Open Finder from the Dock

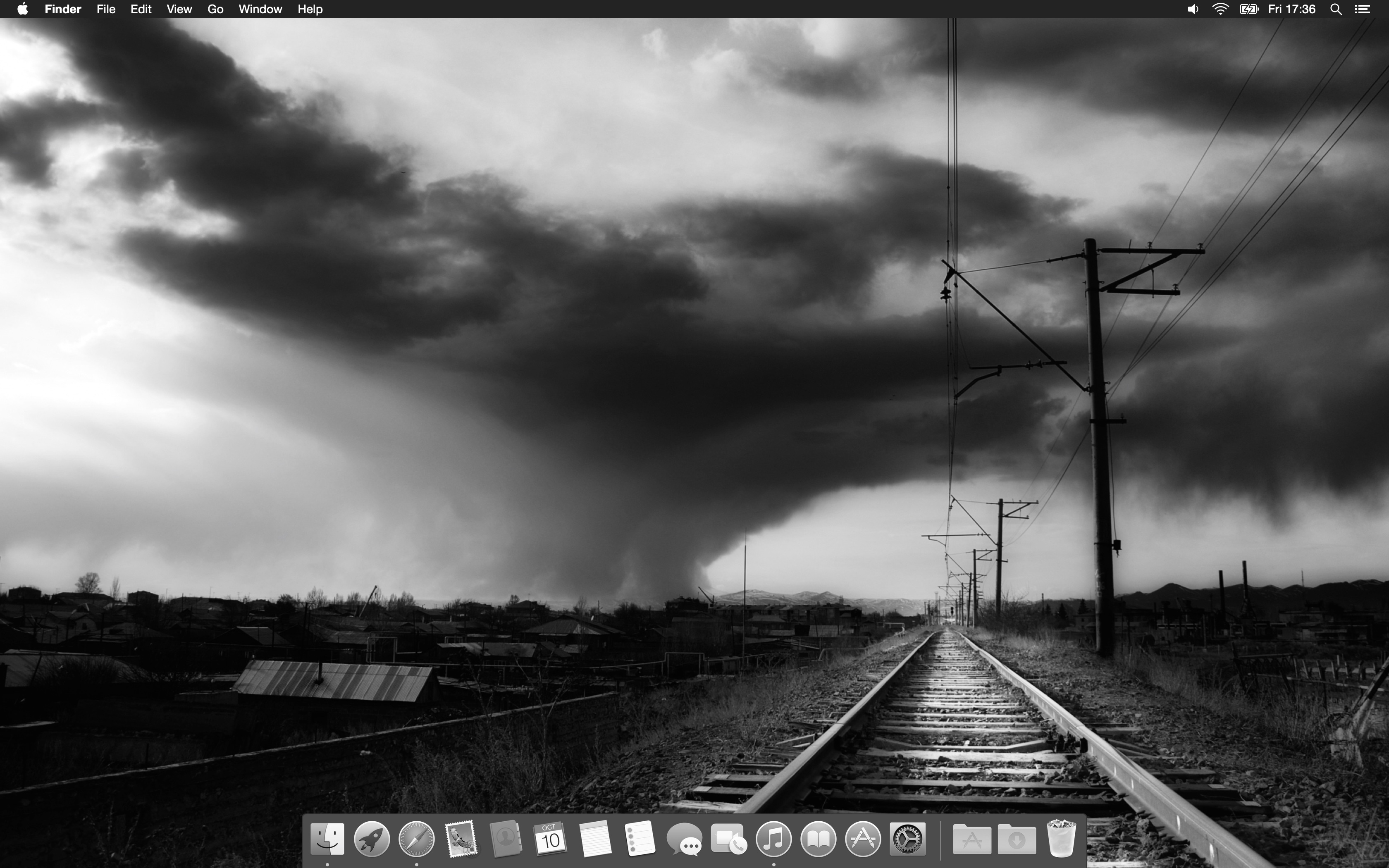pos(327,839)
